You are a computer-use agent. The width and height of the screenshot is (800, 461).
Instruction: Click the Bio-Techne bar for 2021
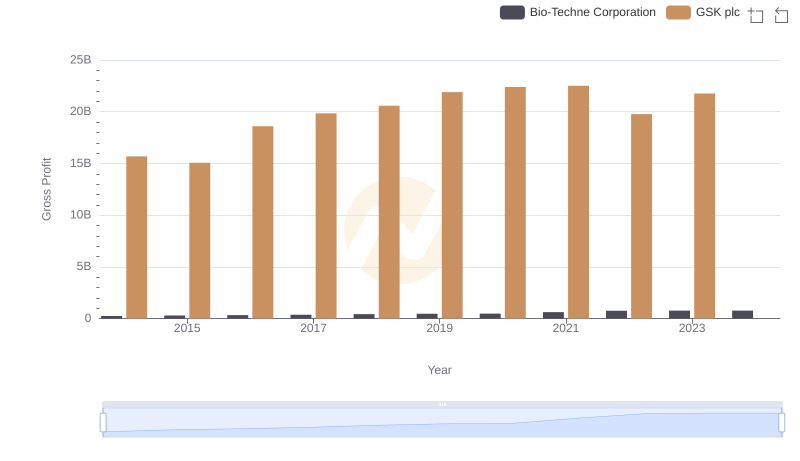click(x=554, y=315)
